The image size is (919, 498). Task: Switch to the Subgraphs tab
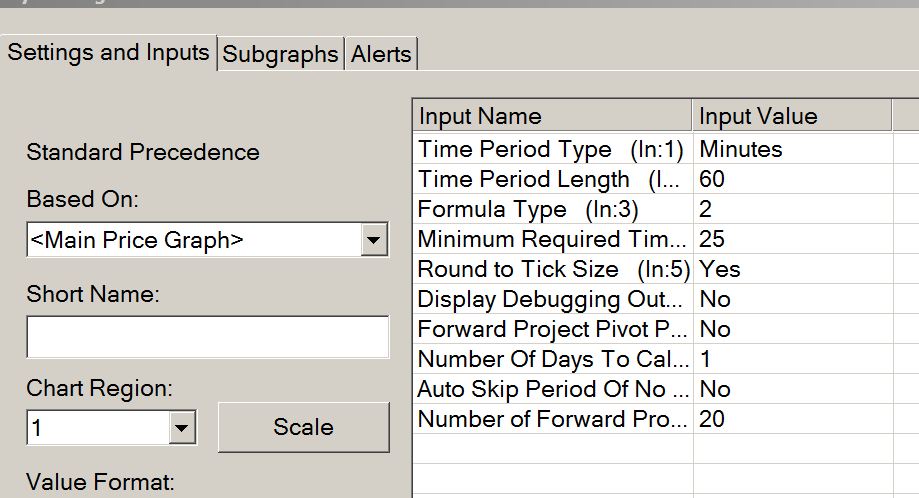pos(280,54)
